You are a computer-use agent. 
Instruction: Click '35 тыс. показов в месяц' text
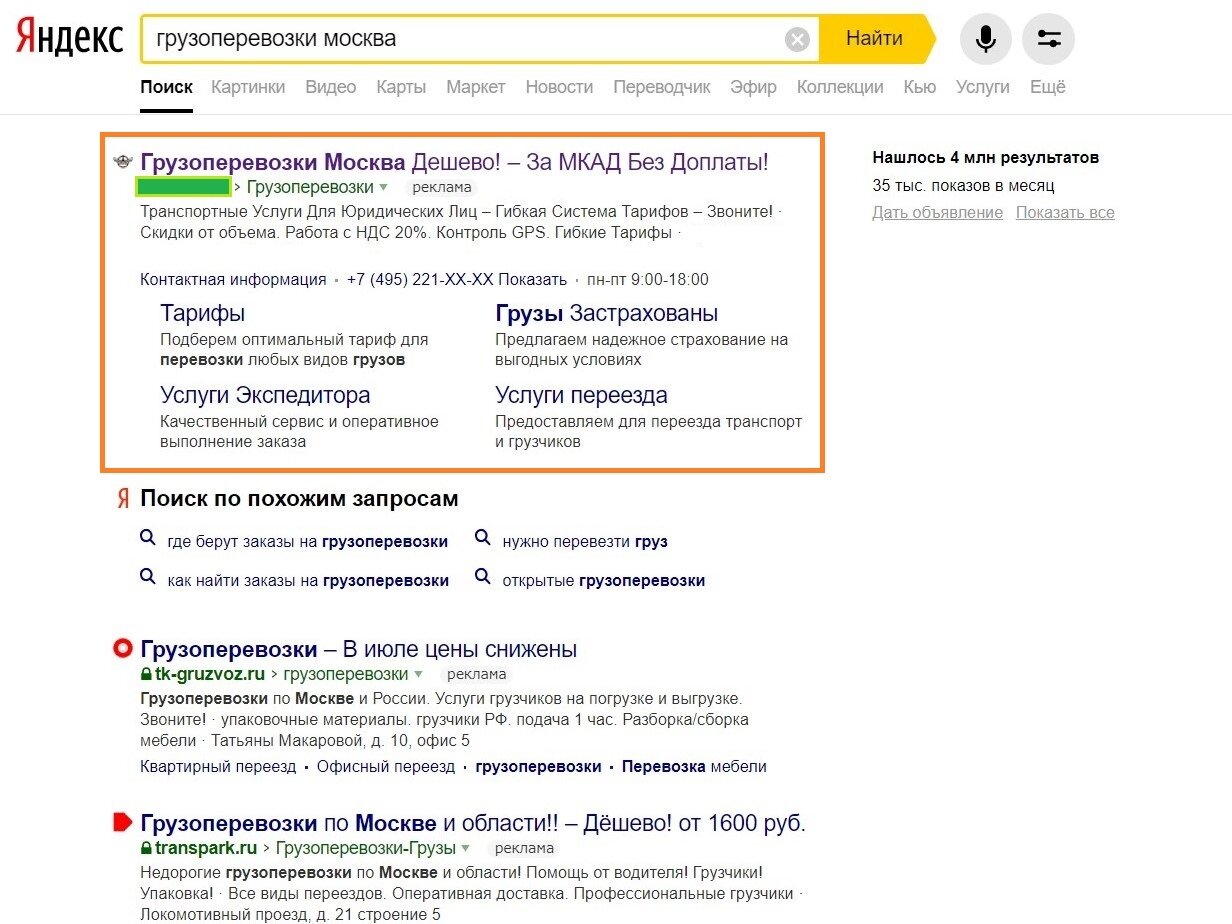pos(963,185)
